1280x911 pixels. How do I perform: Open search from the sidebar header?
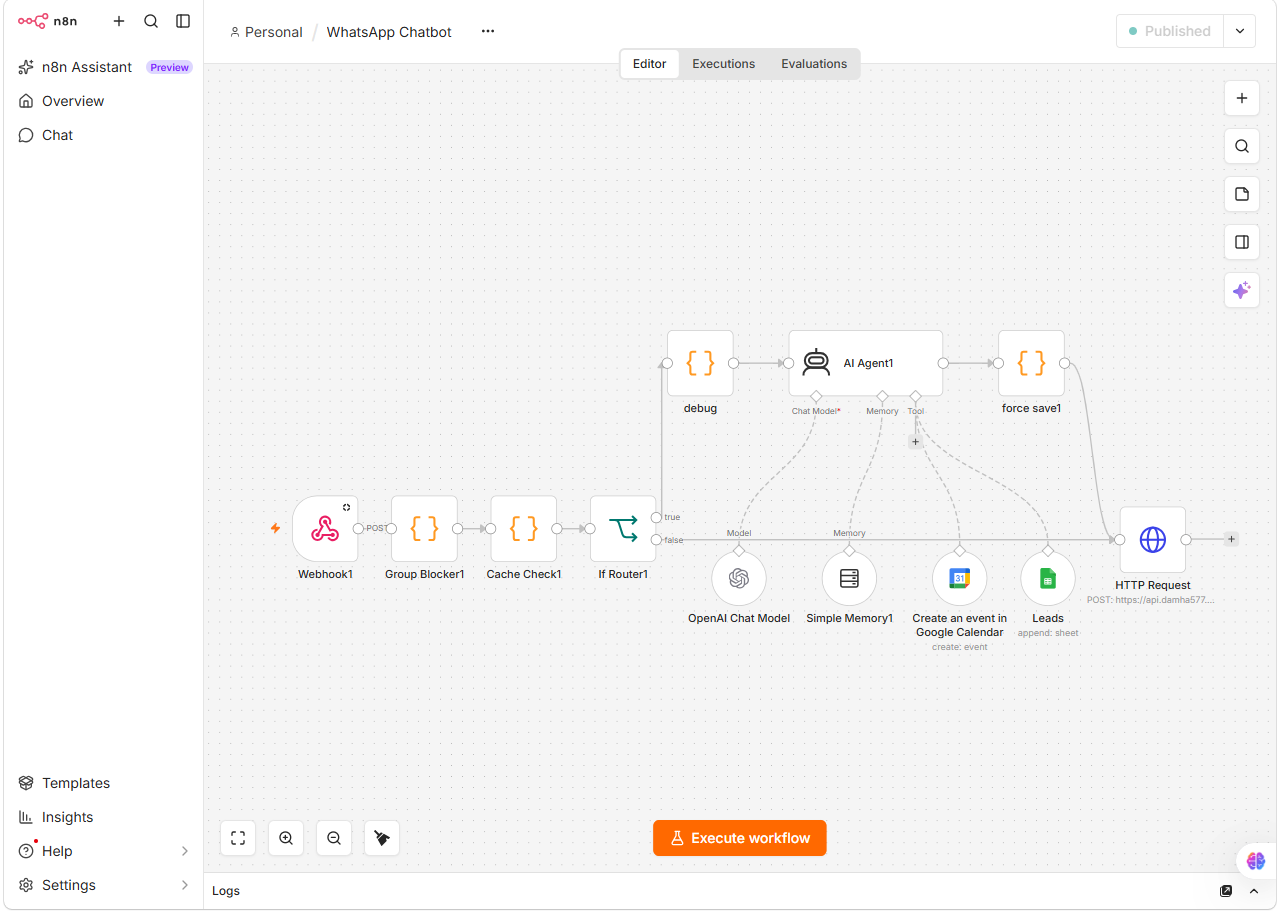click(151, 21)
